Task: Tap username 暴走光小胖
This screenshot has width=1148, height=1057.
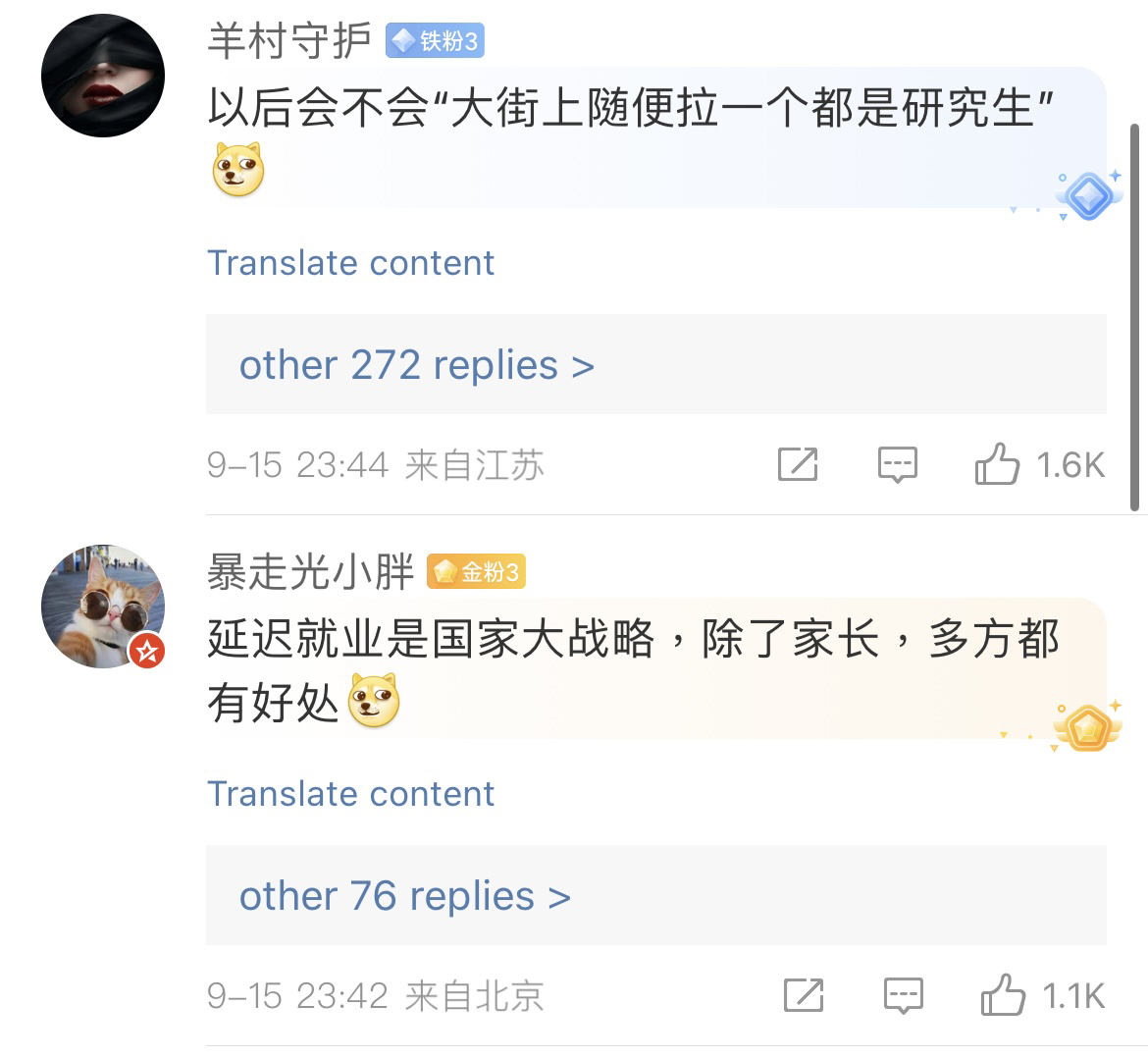Action: point(310,572)
